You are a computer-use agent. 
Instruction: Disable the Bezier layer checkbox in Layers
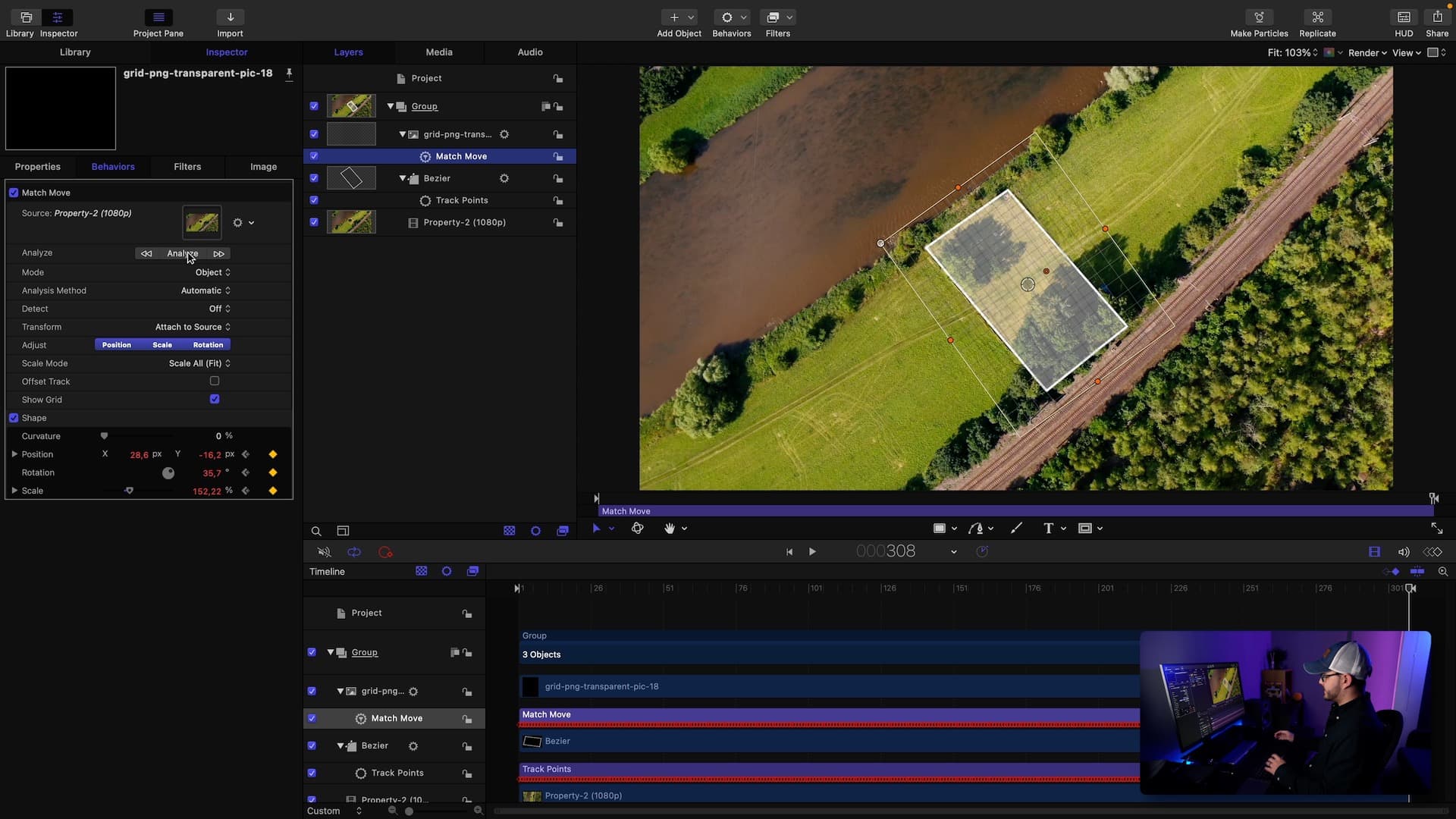coord(314,178)
